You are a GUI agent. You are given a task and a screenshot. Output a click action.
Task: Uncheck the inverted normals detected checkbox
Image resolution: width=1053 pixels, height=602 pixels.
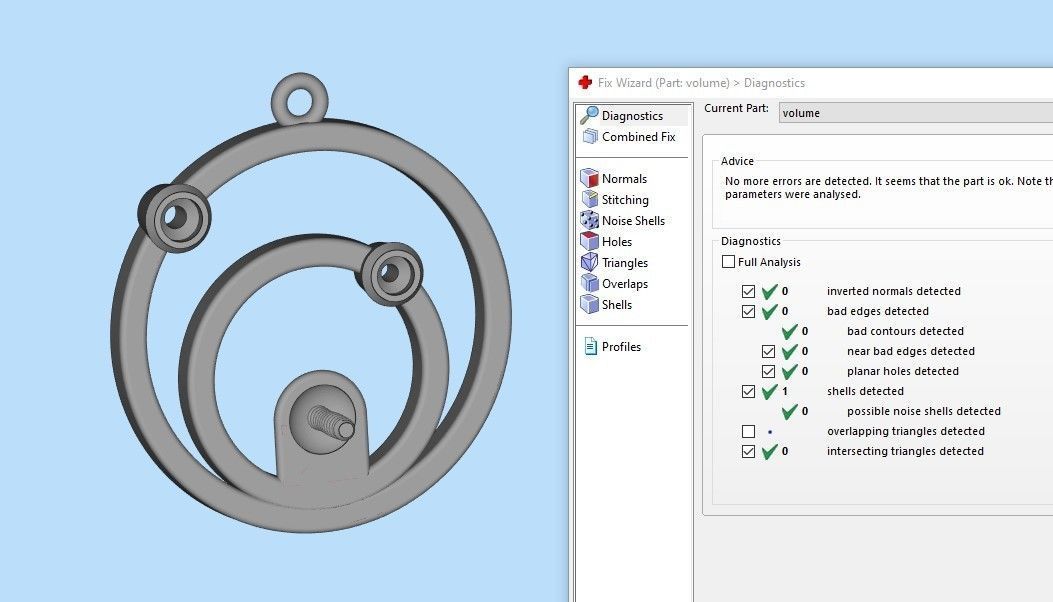748,291
